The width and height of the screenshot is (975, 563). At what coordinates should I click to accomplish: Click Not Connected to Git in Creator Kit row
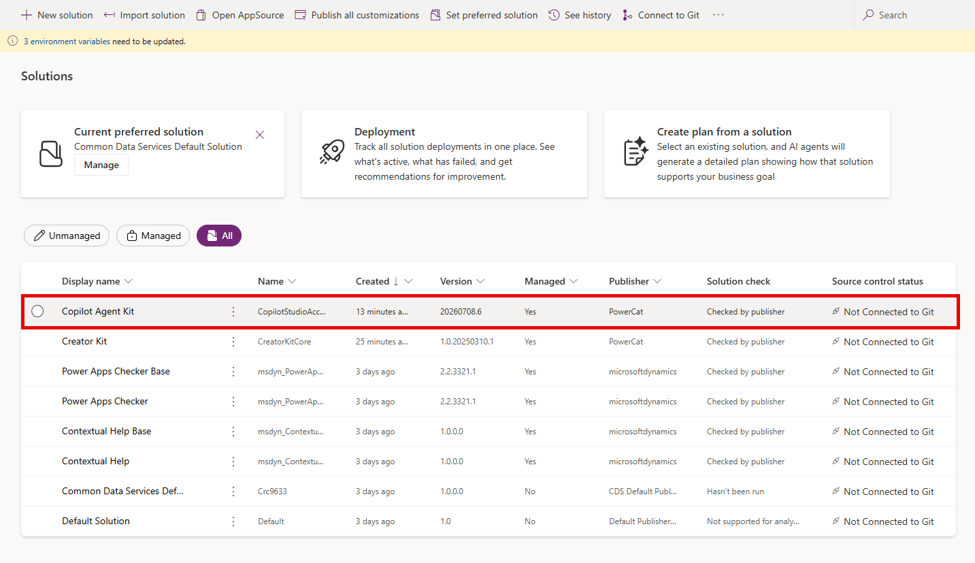pyautogui.click(x=889, y=342)
